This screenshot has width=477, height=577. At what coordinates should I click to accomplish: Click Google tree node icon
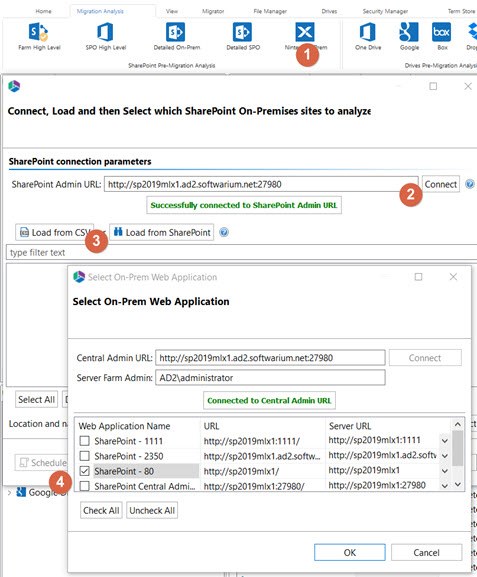pyautogui.click(x=21, y=492)
